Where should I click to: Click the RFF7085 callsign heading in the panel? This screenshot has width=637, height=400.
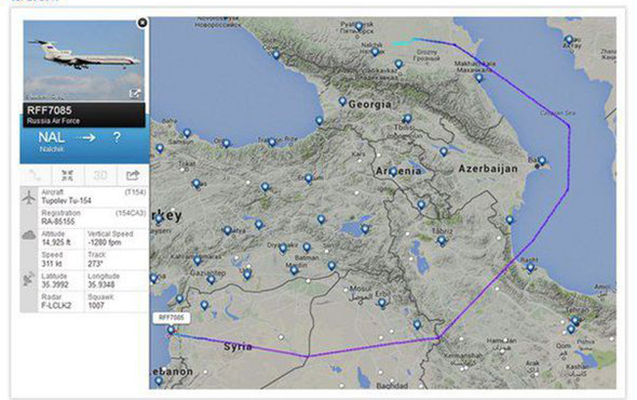coord(49,110)
